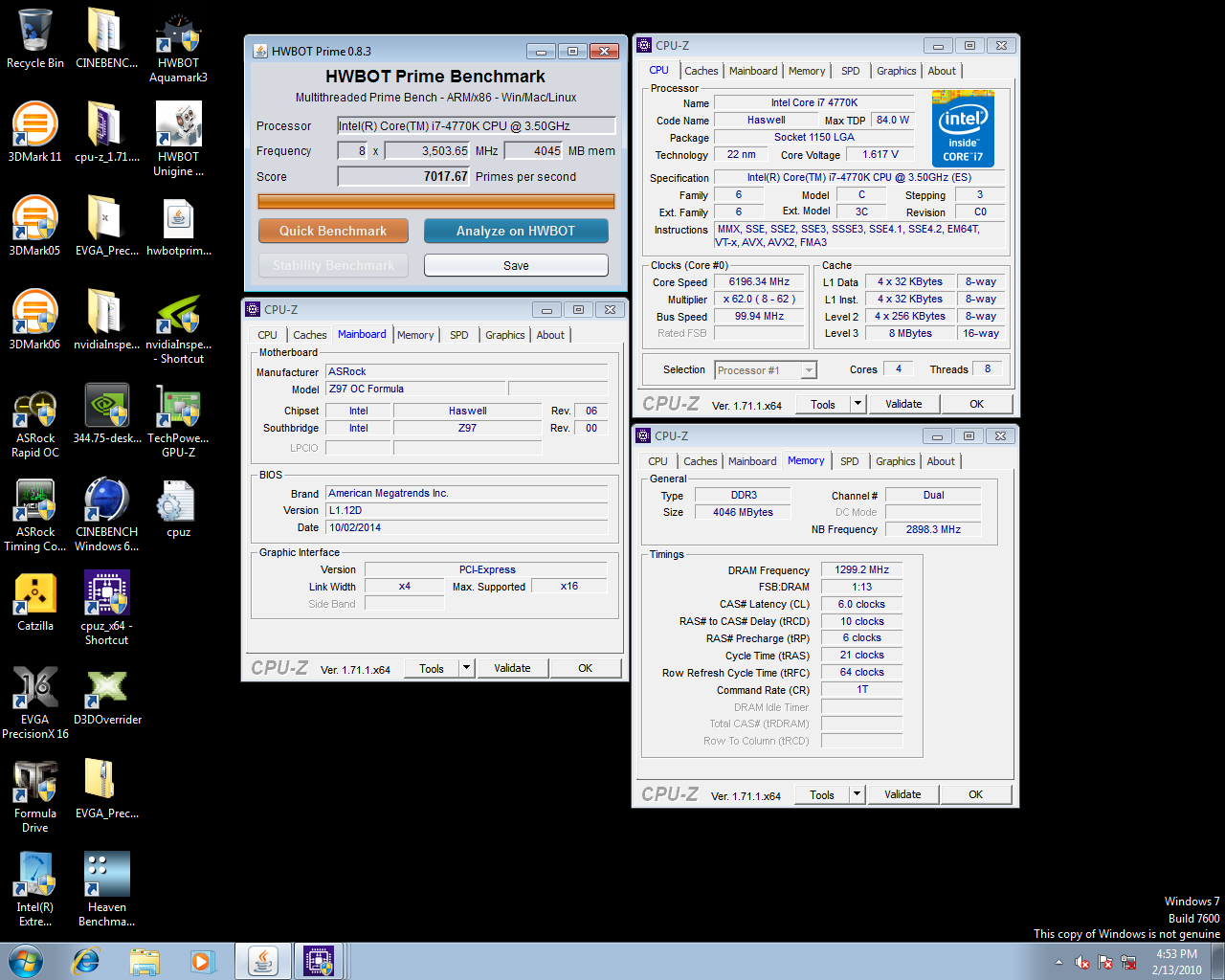Screen dimensions: 1225x980
Task: Click the Processor name field in HWBOT Prime
Action: [x=476, y=125]
